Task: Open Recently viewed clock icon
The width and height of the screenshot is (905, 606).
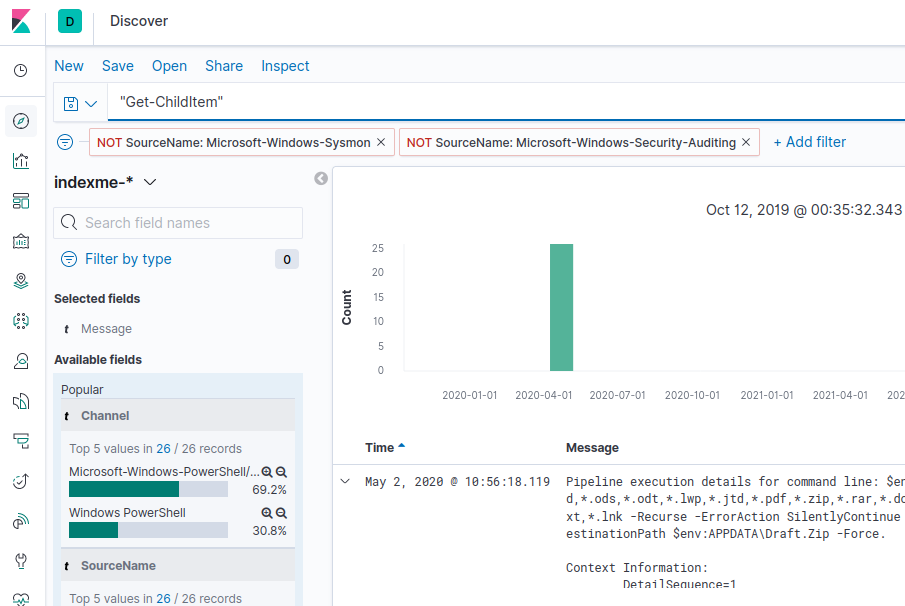Action: tap(21, 70)
